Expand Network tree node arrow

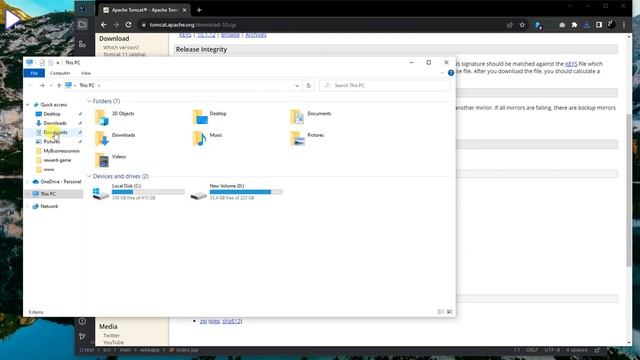pos(28,207)
